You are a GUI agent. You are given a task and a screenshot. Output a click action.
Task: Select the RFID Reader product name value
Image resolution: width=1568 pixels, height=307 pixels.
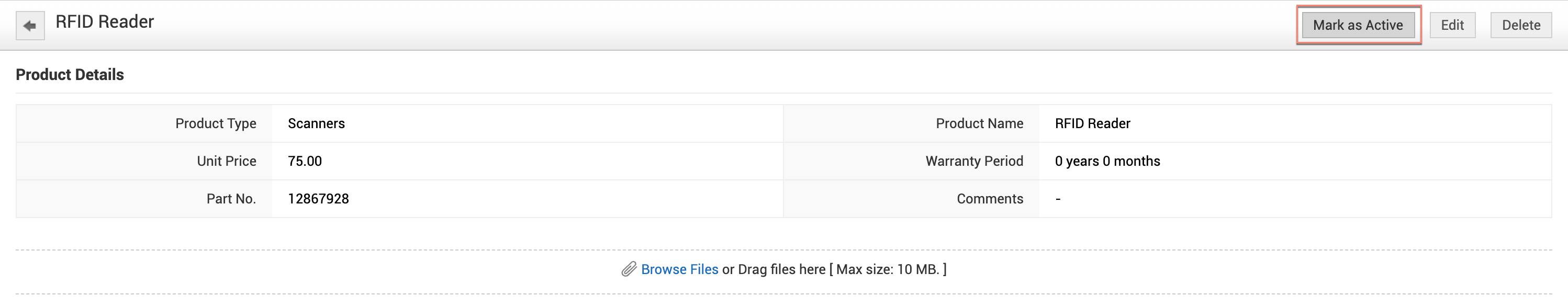pos(1092,123)
